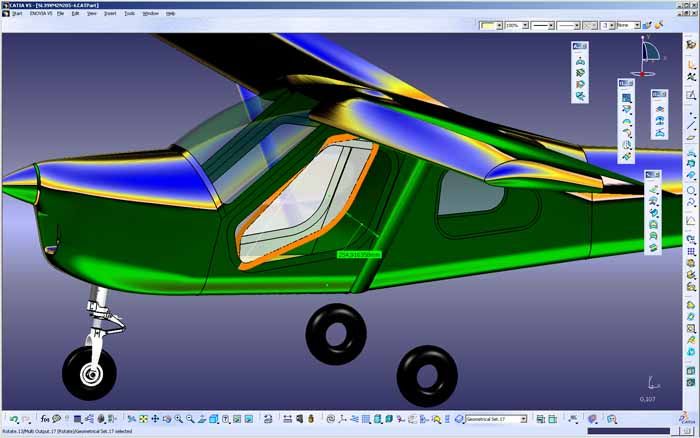This screenshot has width=700, height=438.
Task: Open the Start menu
Action: pyautogui.click(x=17, y=14)
